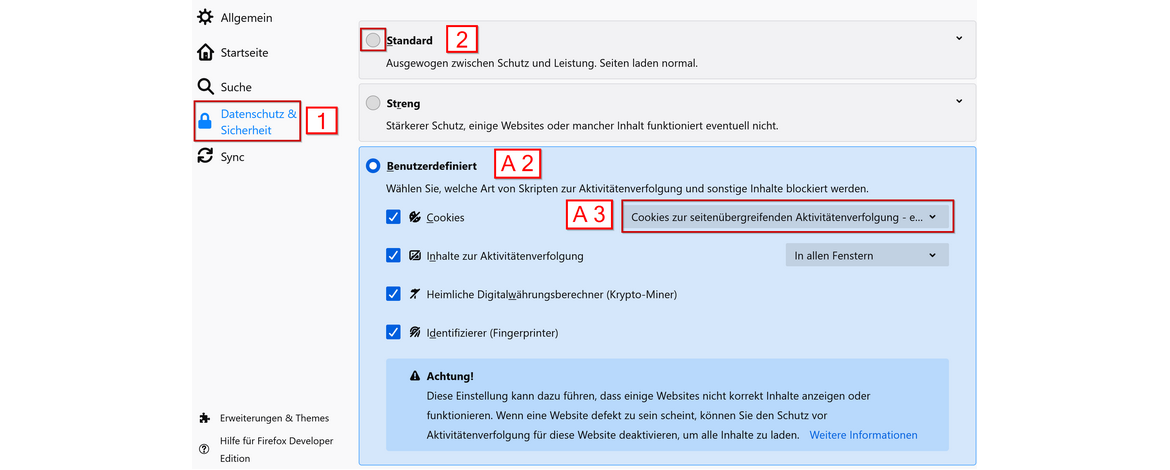Screen dimensions: 1170x470
Task: Click the Suche magnifier icon
Action: coord(205,87)
